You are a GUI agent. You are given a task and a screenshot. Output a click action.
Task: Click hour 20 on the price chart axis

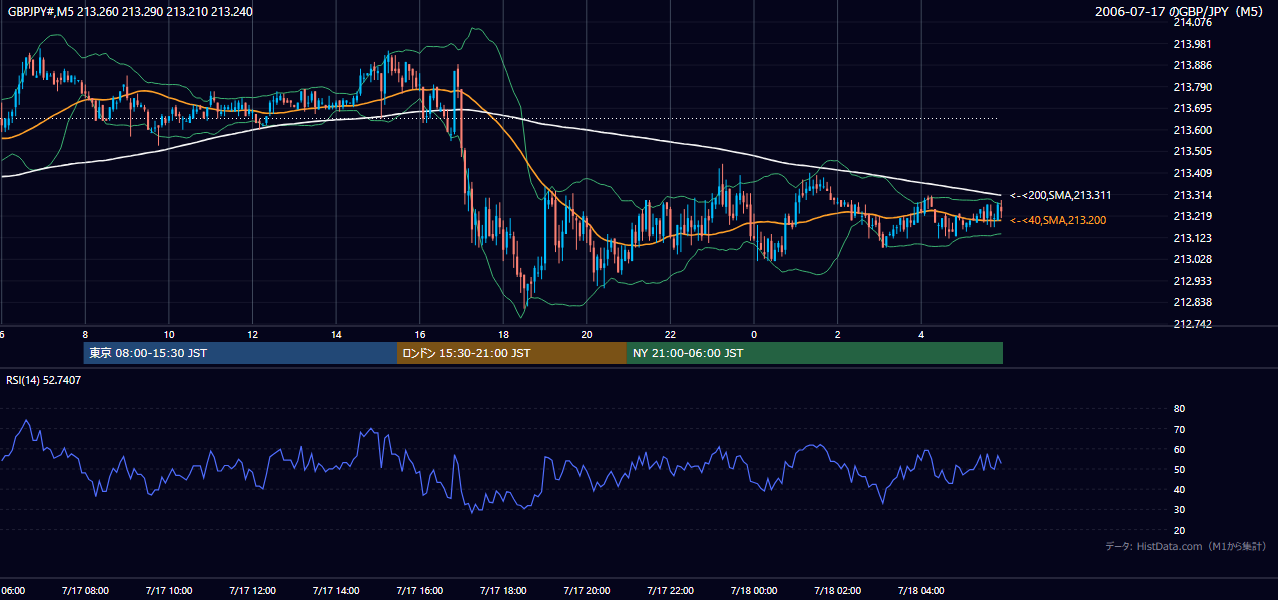(587, 334)
